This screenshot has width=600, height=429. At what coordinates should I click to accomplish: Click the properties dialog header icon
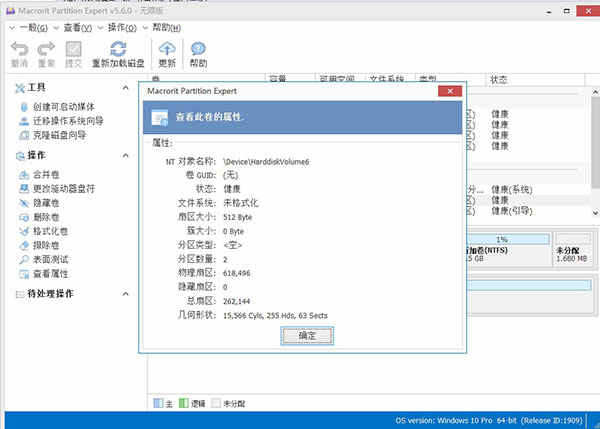point(160,118)
